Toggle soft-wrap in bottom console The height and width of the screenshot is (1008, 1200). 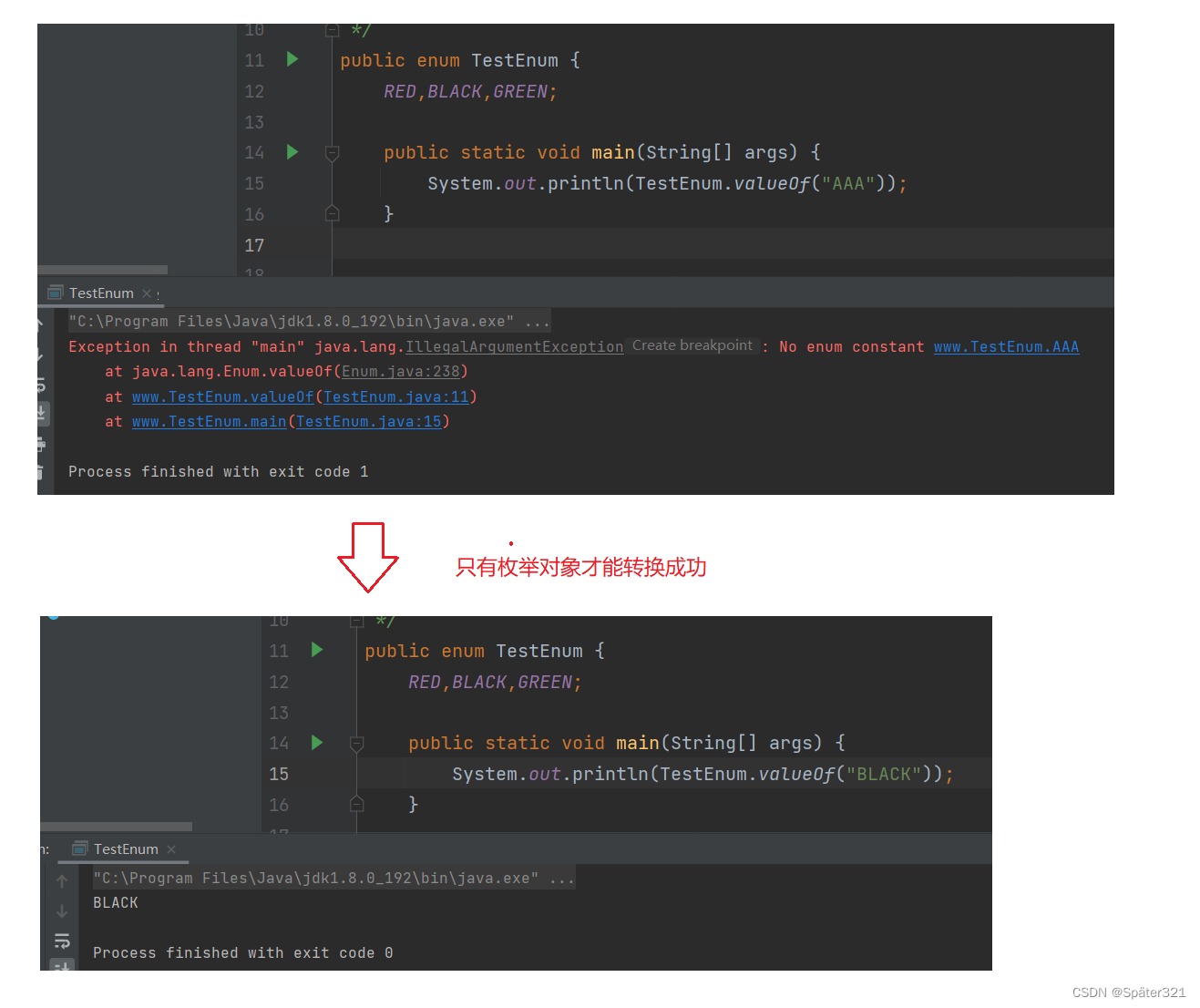(62, 941)
